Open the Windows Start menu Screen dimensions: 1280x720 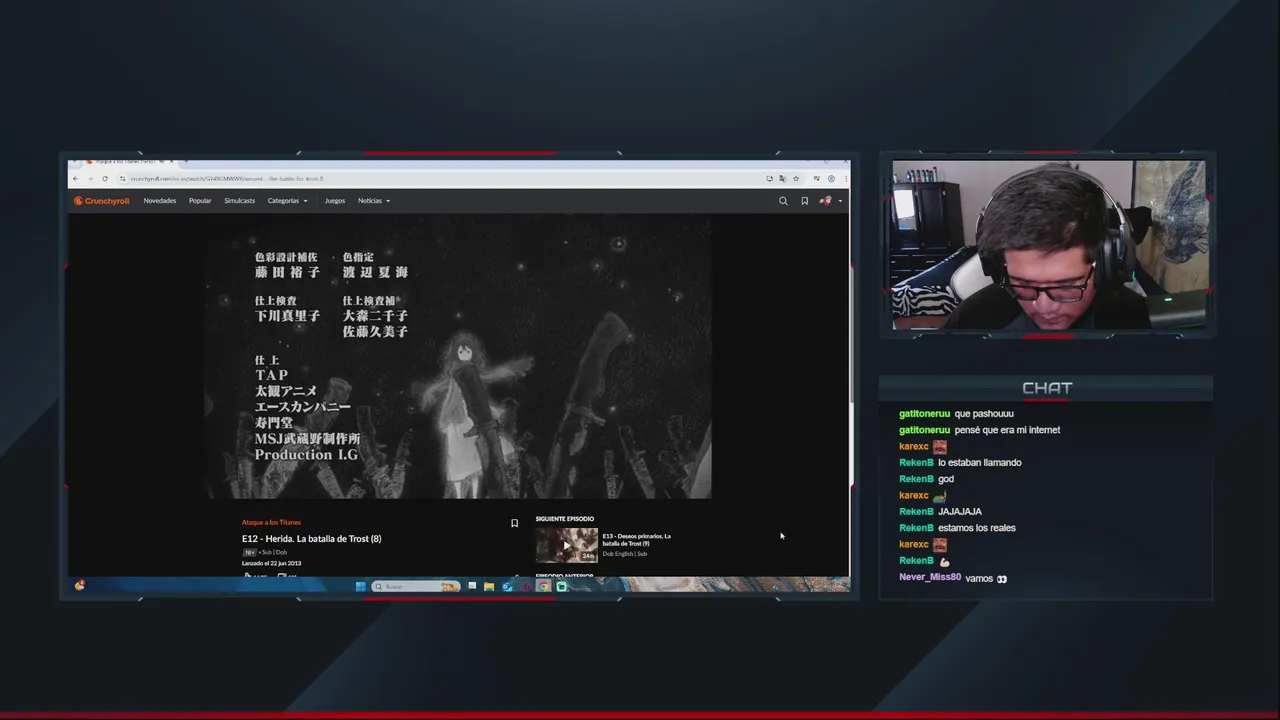coord(360,586)
